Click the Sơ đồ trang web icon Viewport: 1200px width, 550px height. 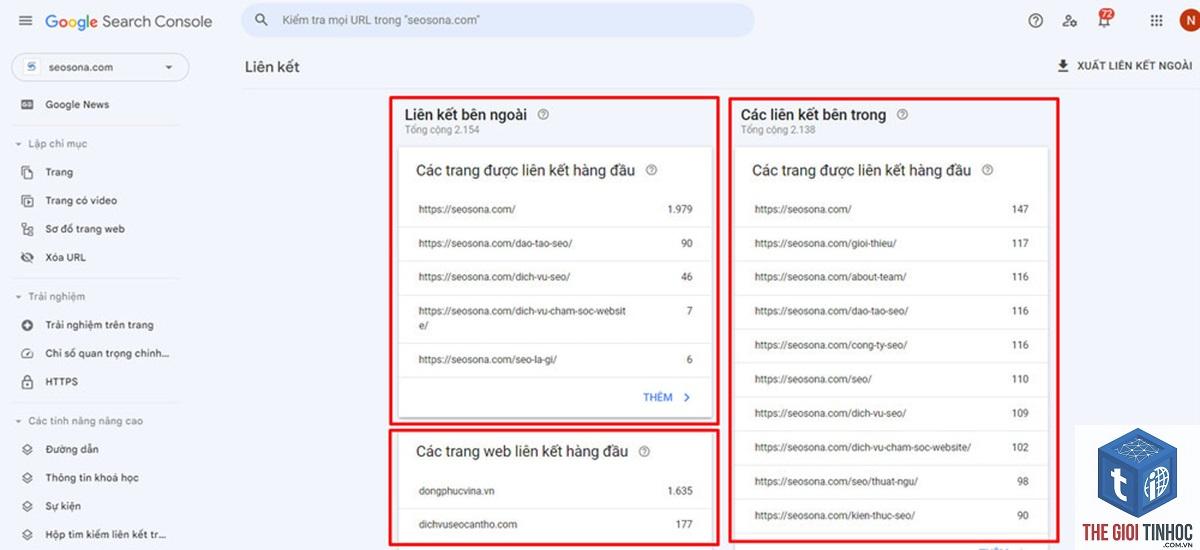tap(27, 229)
